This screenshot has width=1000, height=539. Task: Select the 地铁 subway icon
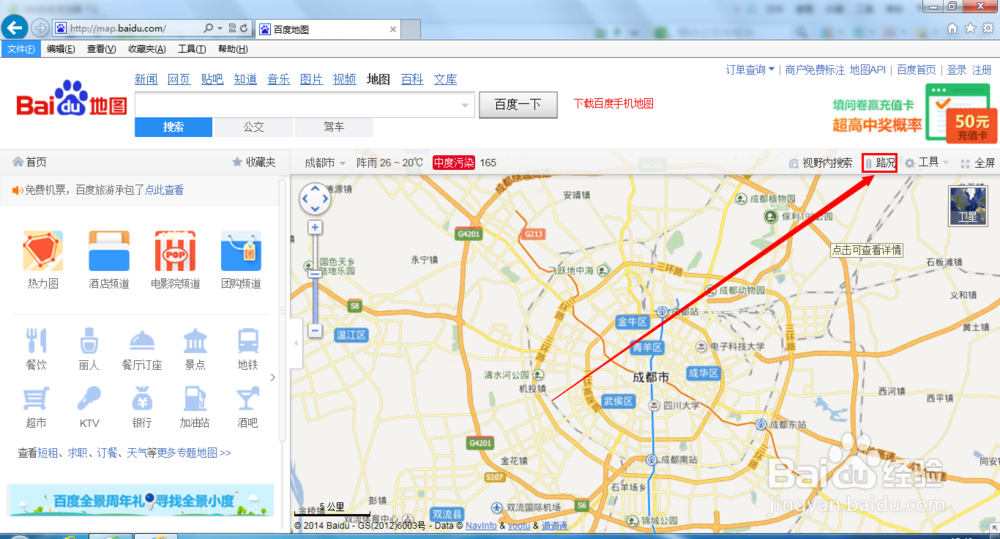(247, 341)
